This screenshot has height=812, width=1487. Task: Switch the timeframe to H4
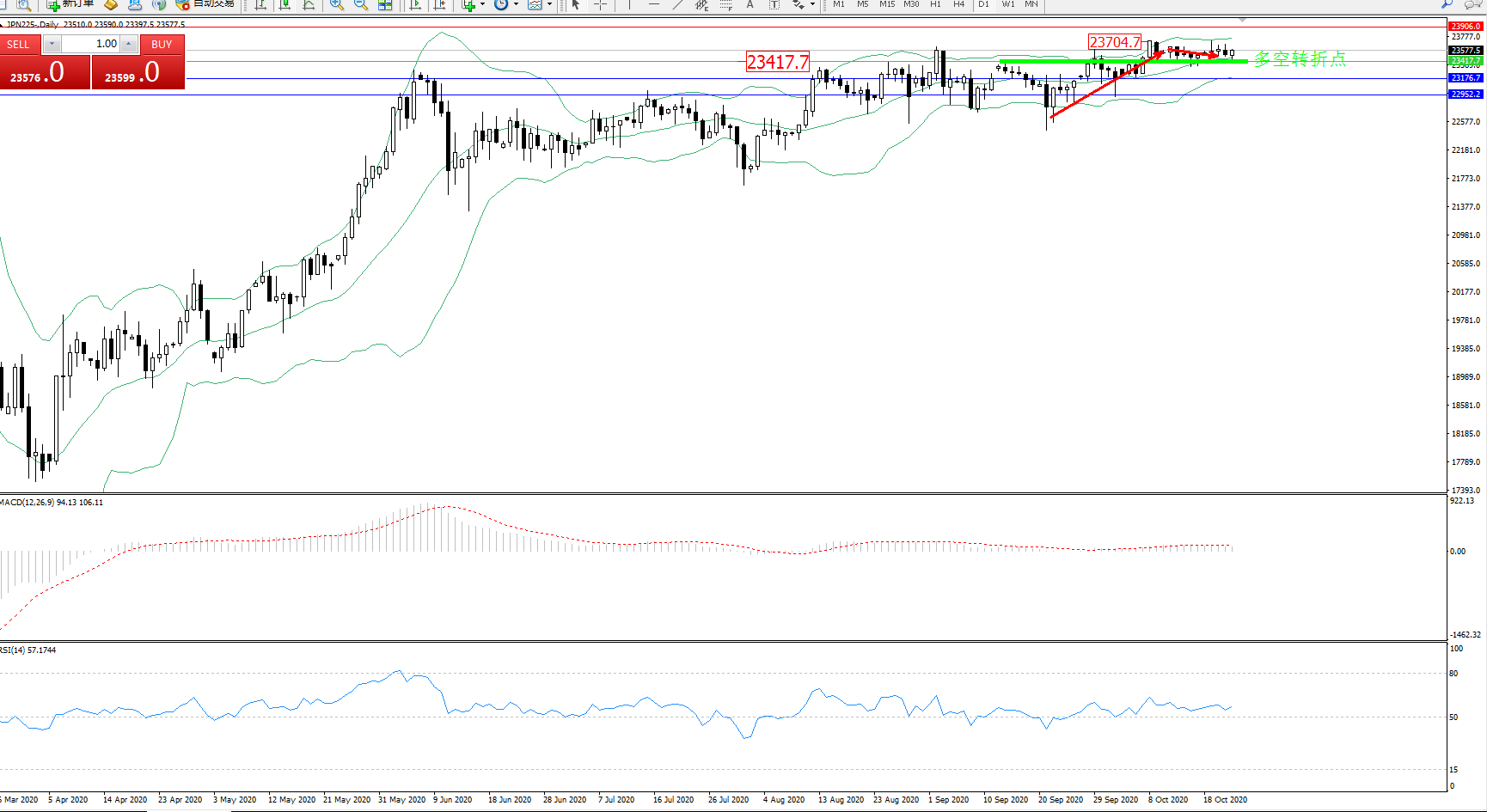958,4
